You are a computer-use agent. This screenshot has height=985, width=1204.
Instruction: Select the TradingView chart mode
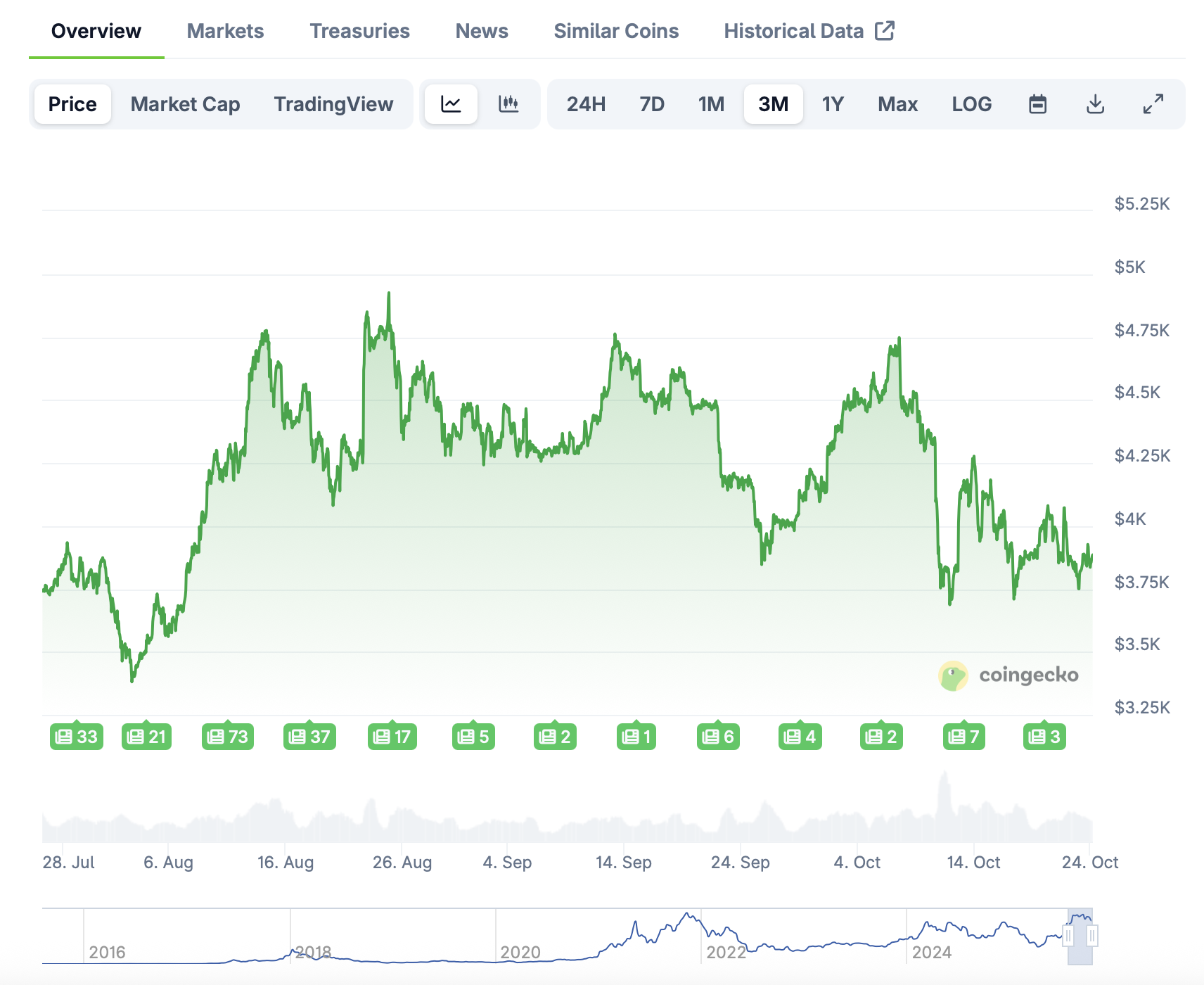tap(333, 104)
